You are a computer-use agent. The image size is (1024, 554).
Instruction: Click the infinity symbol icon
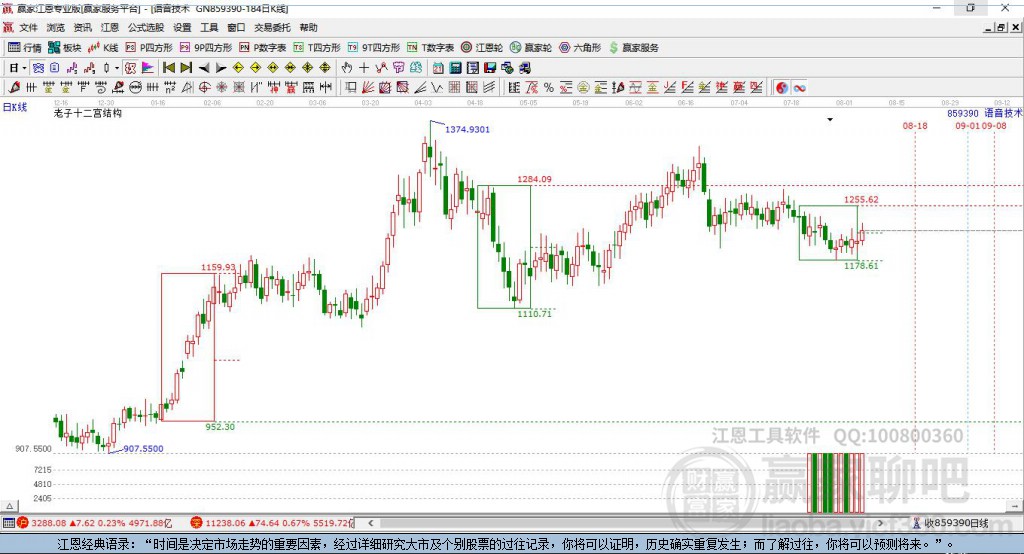[799, 88]
